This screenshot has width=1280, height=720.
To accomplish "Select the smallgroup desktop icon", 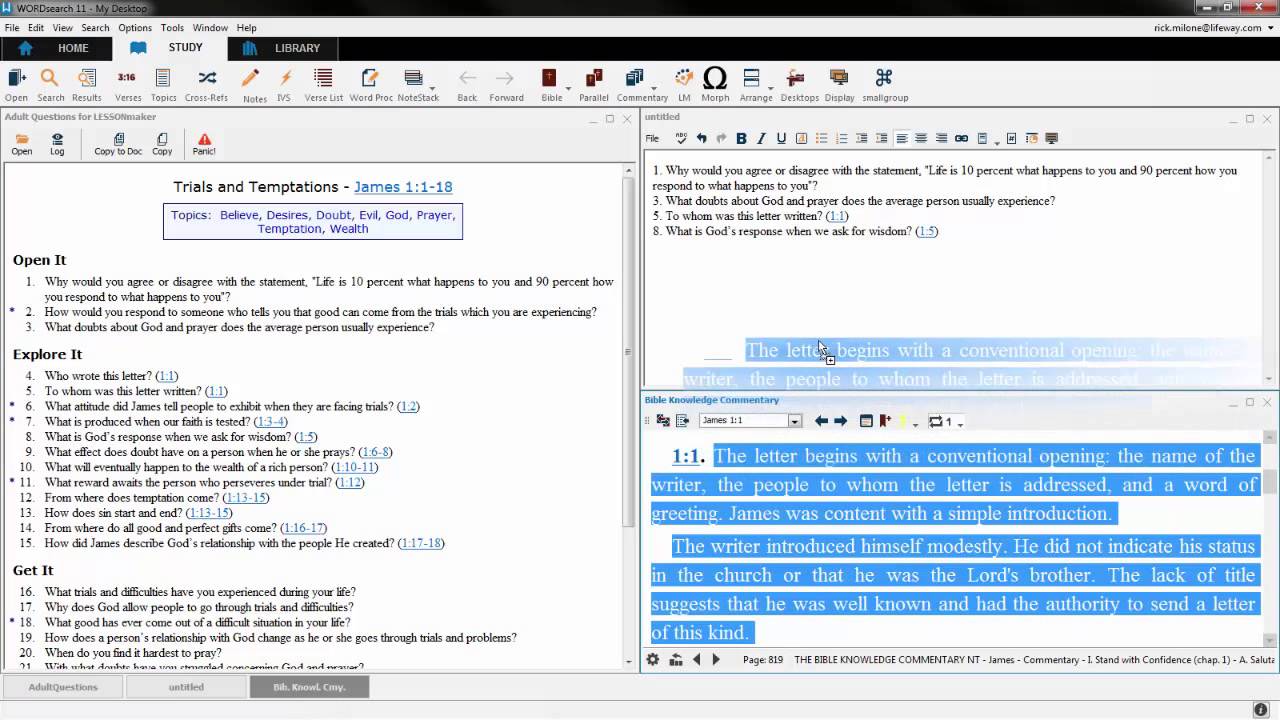I will point(884,85).
